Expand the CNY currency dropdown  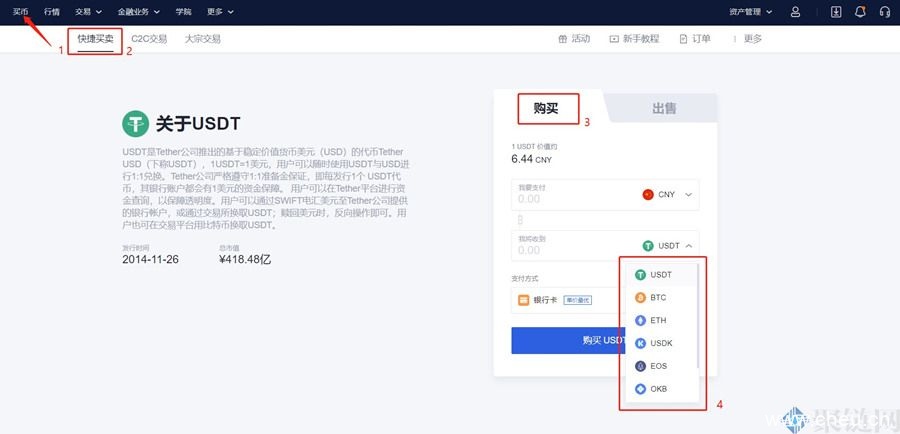[x=668, y=195]
